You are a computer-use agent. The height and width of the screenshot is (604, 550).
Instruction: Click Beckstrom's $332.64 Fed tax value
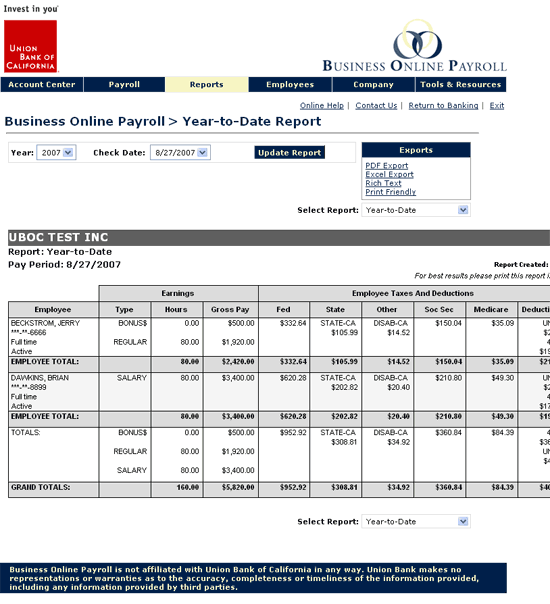(x=293, y=323)
